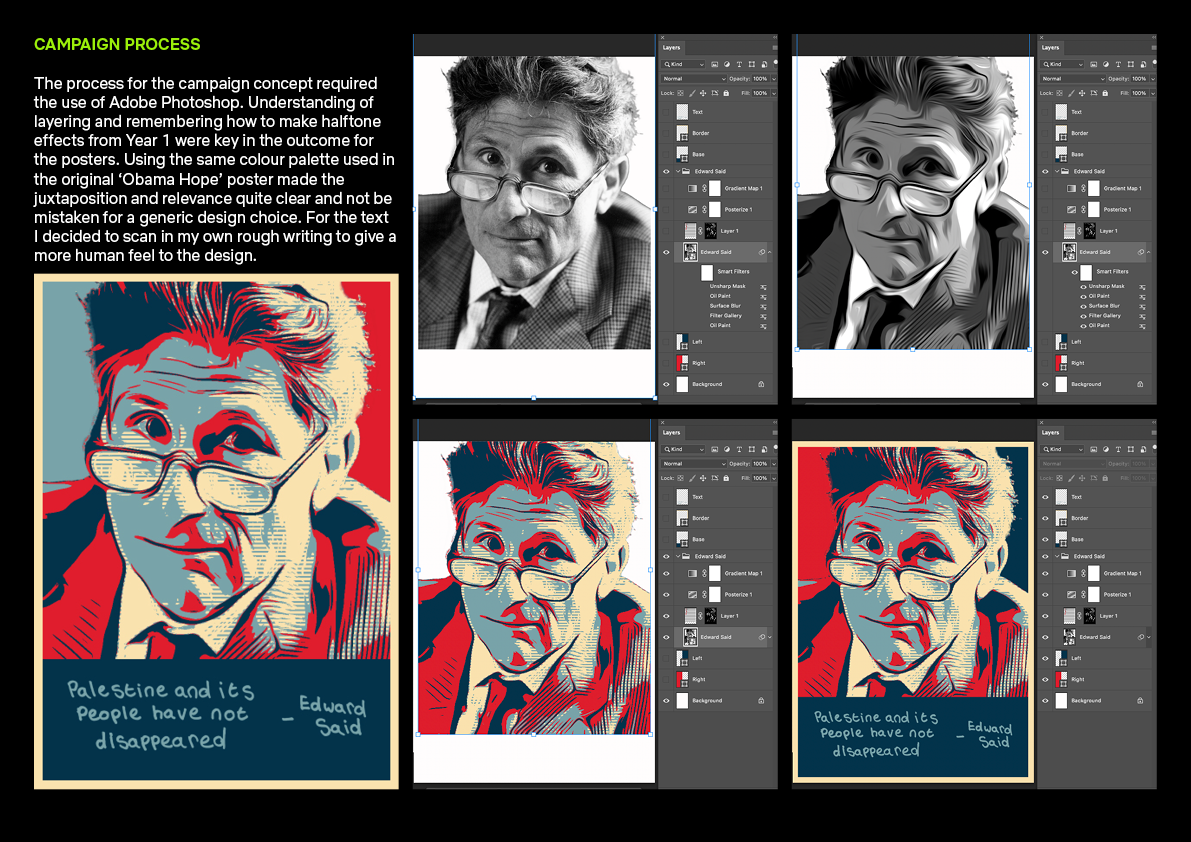Select adjustment layer filter in original photo's Layers panel

pyautogui.click(x=727, y=65)
